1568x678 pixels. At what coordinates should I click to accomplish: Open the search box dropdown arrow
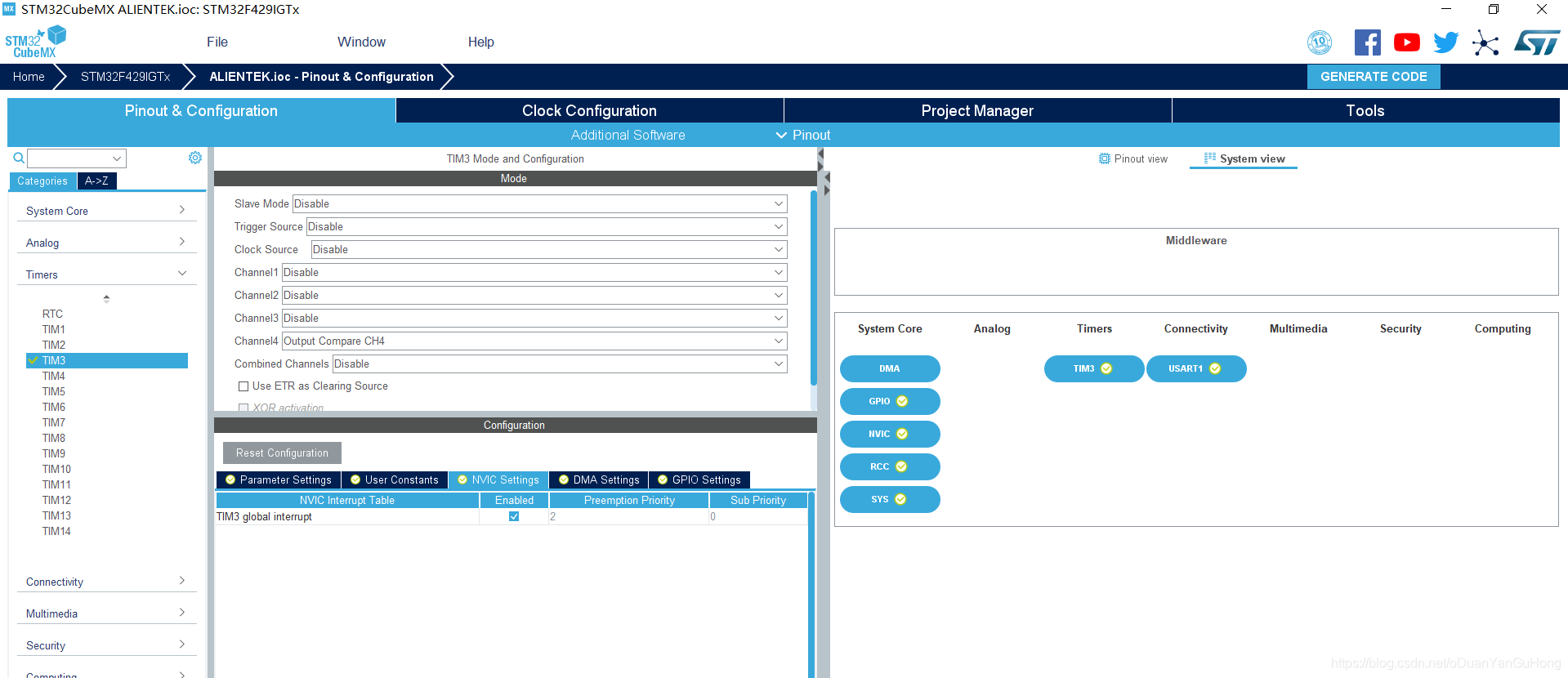[x=117, y=158]
